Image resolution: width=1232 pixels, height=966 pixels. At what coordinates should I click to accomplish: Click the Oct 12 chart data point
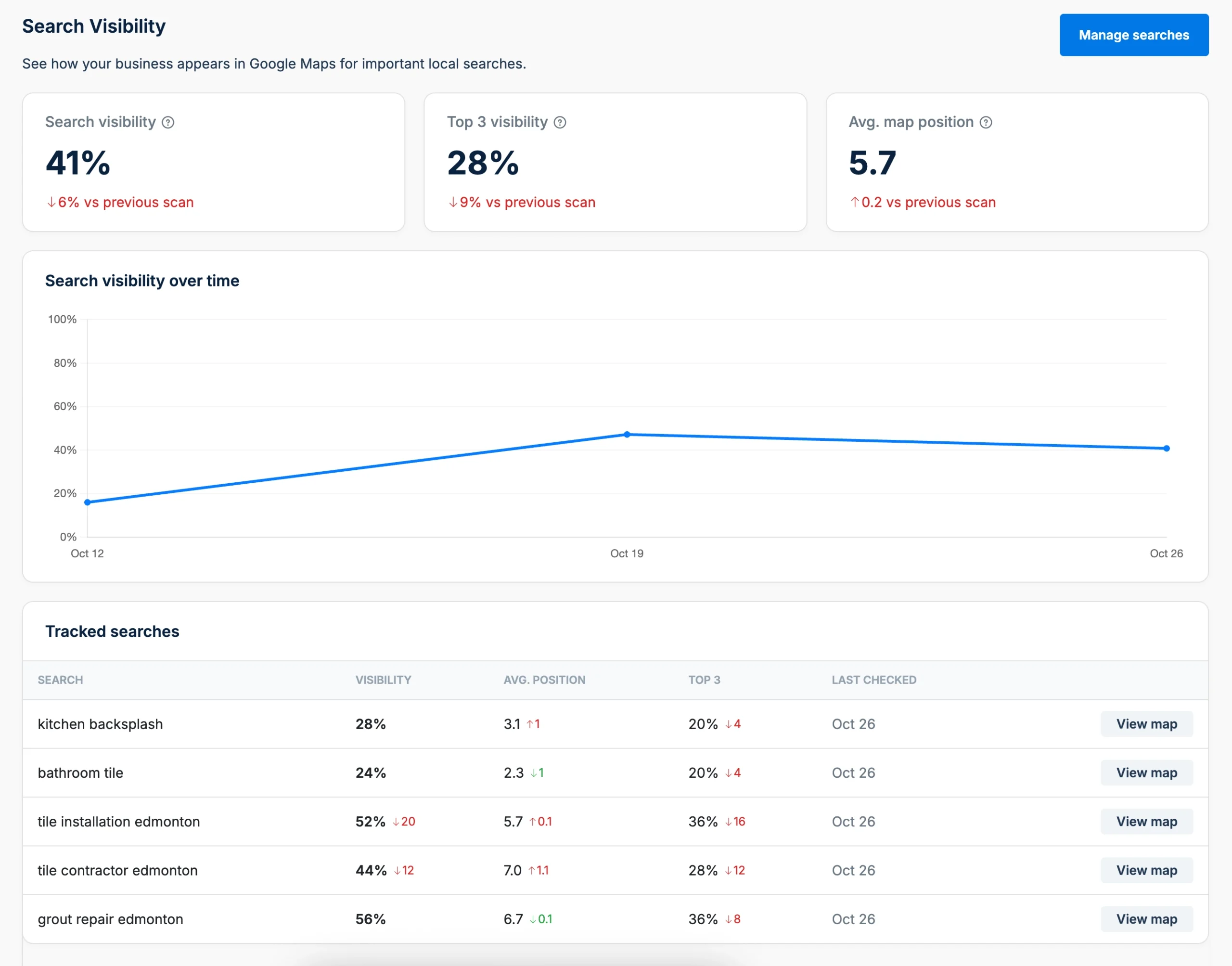tap(88, 502)
